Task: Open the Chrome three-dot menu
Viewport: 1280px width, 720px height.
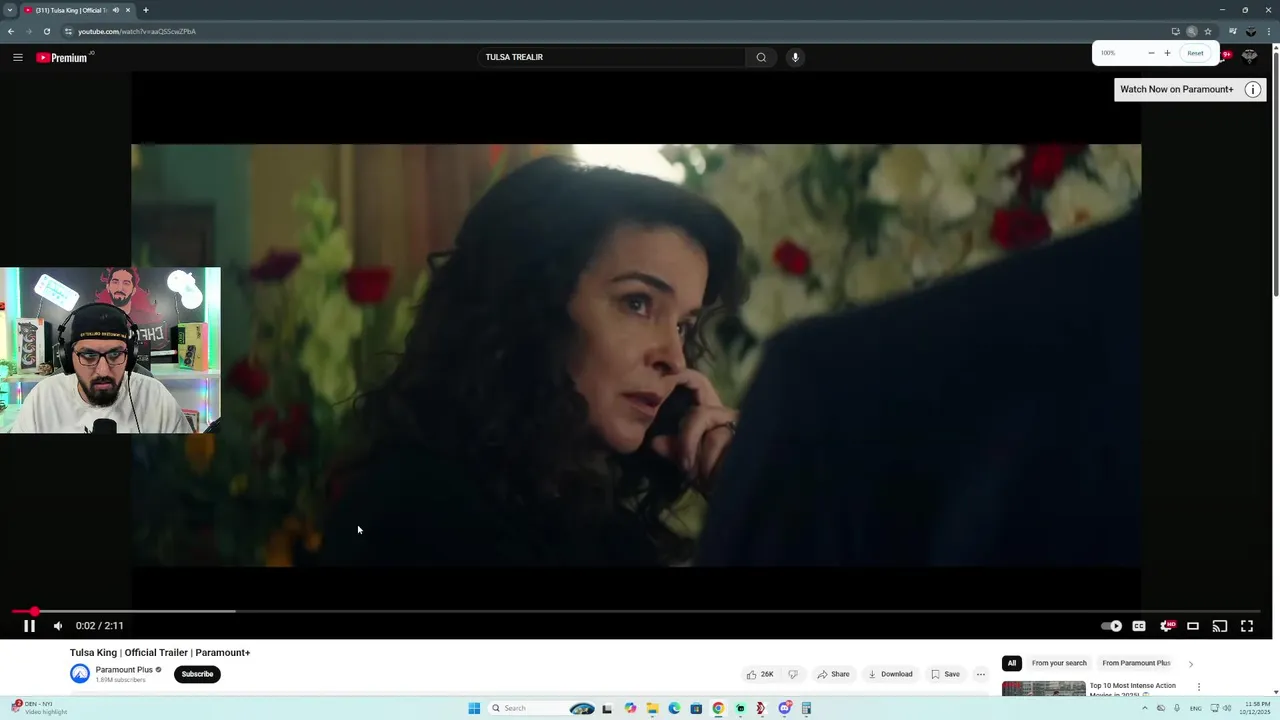Action: point(1269,31)
